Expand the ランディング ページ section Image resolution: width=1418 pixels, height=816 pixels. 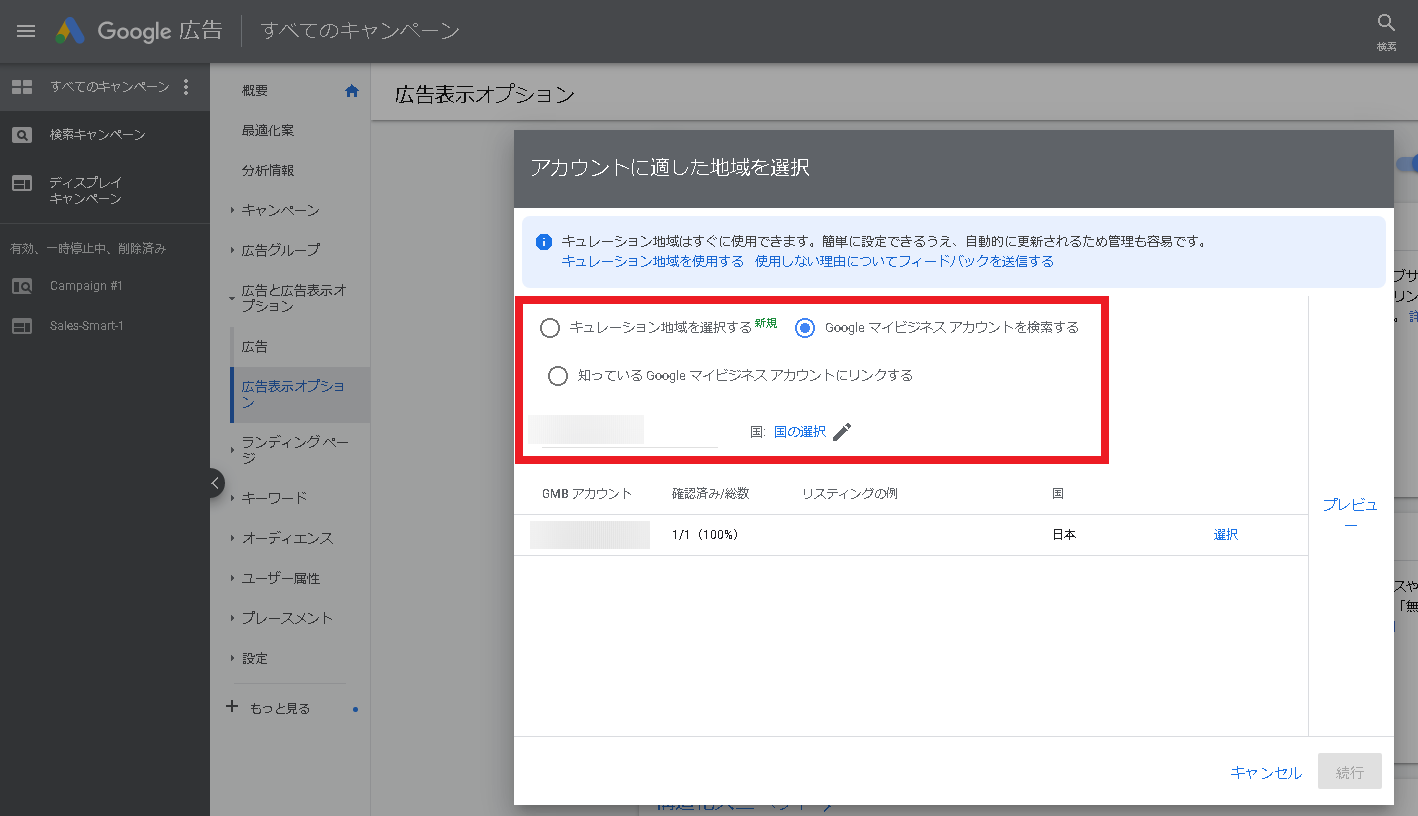tap(232, 449)
